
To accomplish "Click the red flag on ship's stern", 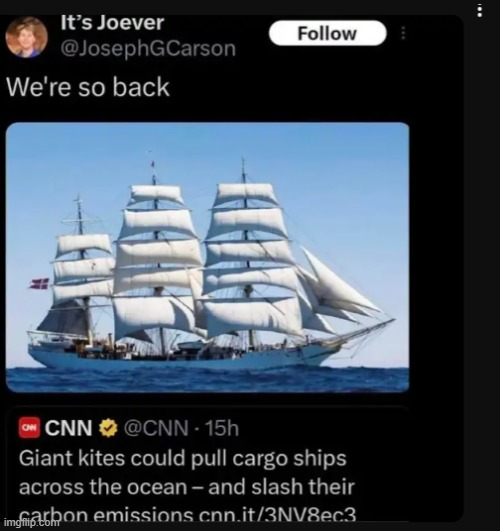I will (x=40, y=283).
